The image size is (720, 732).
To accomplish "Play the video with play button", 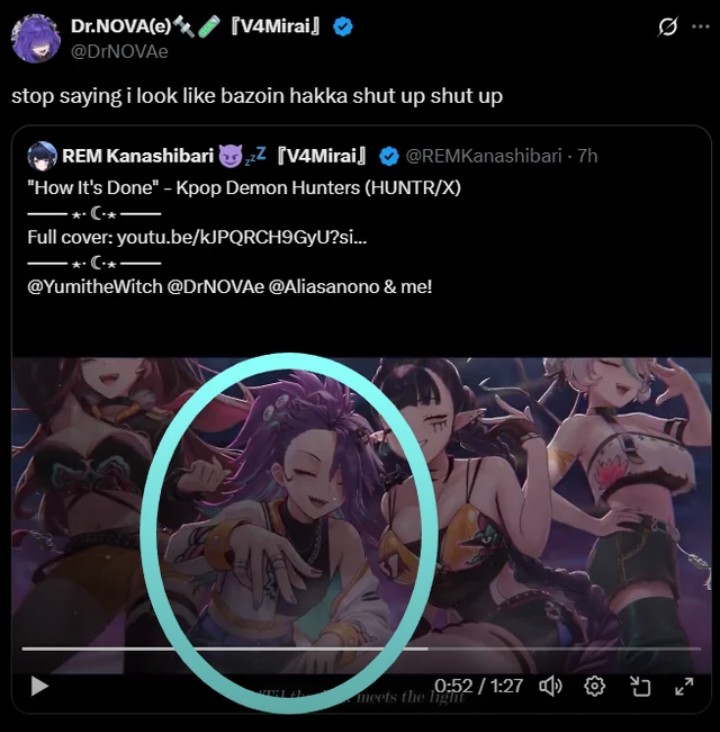I will pos(39,686).
